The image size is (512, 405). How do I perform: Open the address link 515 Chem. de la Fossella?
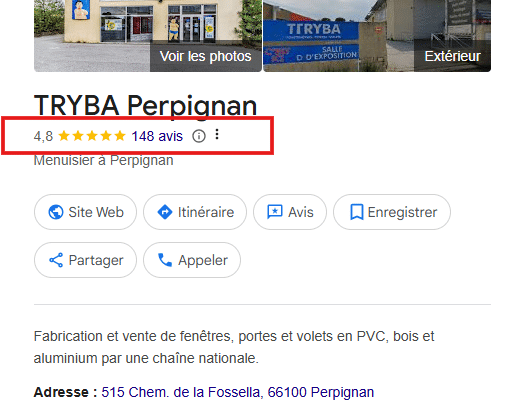[238, 392]
